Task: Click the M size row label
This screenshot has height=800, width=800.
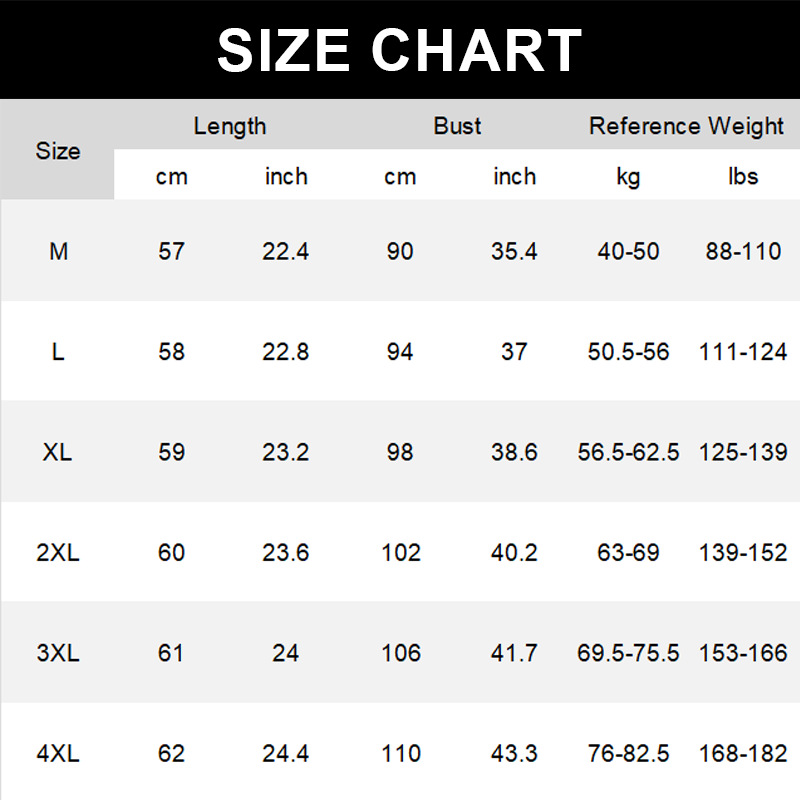Action: coord(58,251)
